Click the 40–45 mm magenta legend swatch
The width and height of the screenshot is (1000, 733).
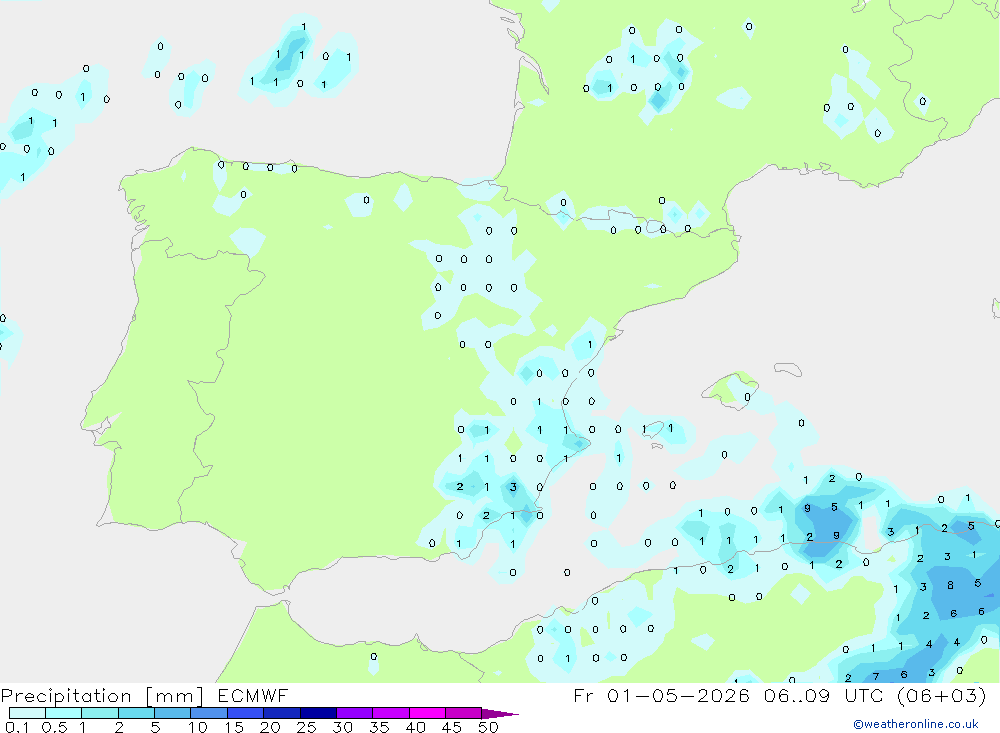tap(427, 713)
